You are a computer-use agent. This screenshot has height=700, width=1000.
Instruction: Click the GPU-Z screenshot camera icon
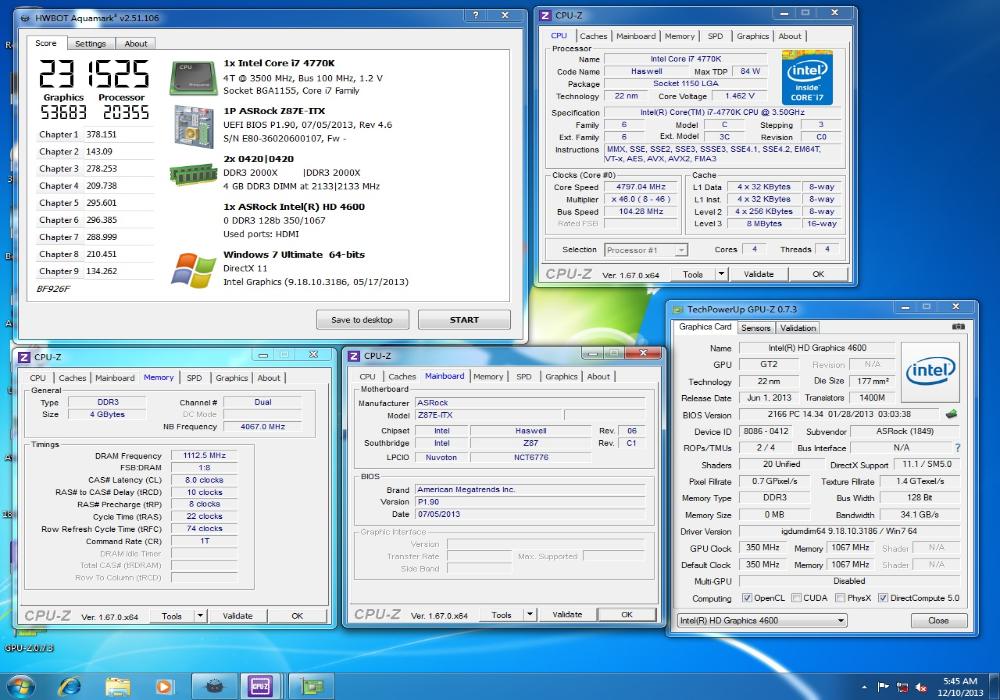(x=958, y=326)
